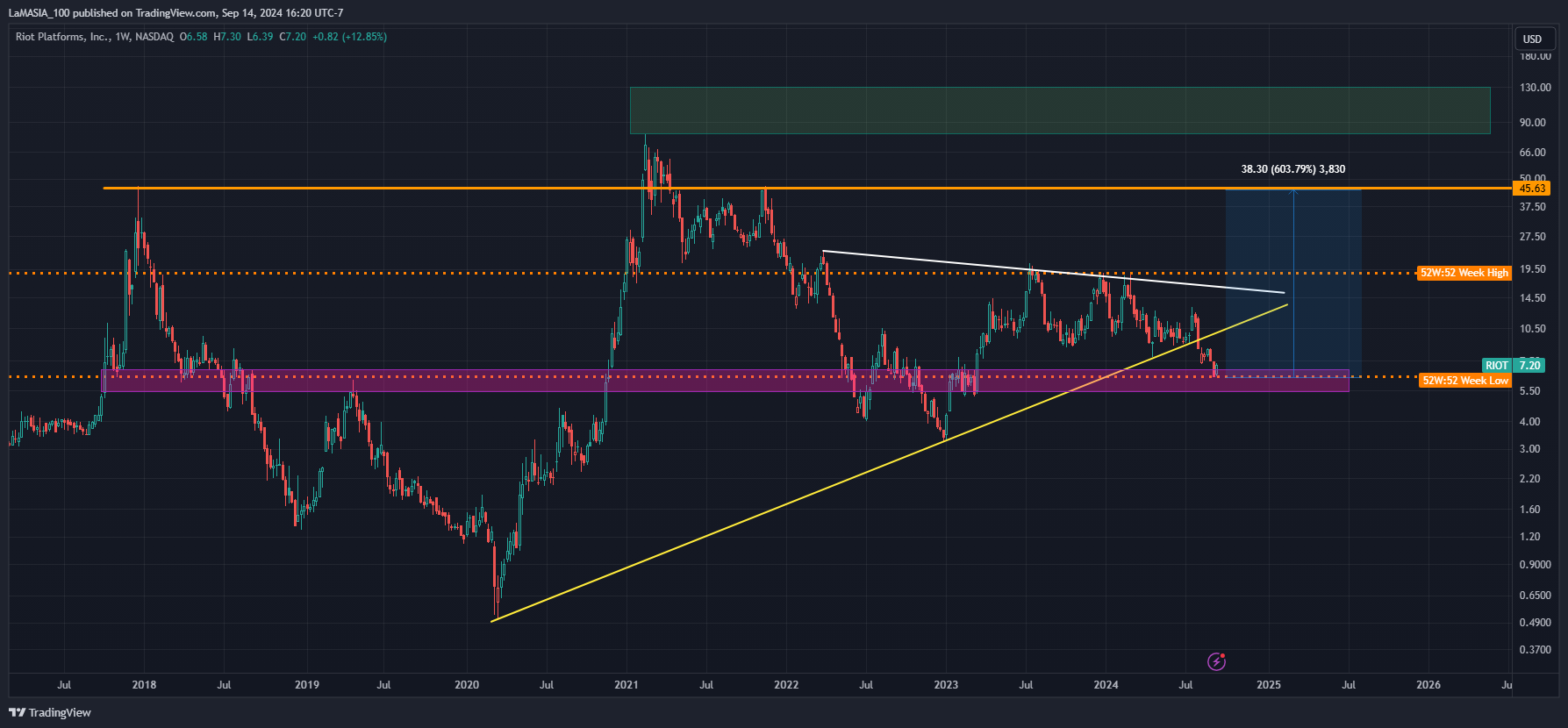
Task: Click 90.00 on the price axis
Action: [1533, 123]
